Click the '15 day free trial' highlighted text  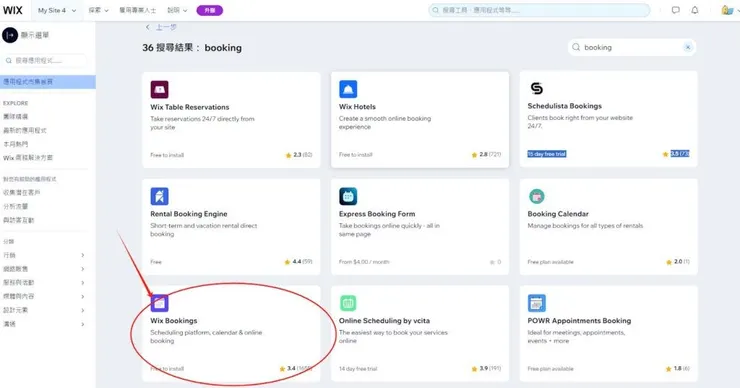point(547,154)
